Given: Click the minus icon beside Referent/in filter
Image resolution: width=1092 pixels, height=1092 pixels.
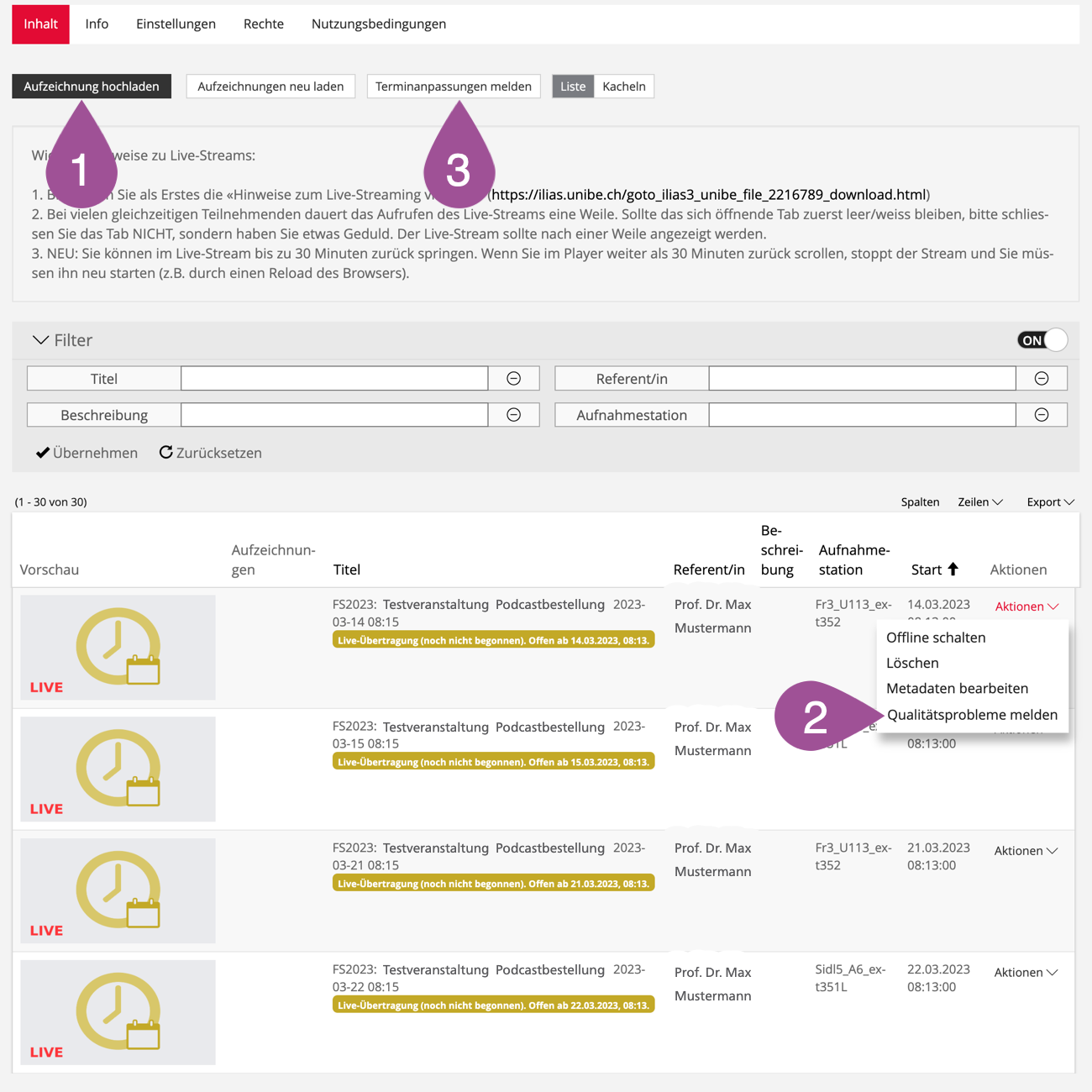Looking at the screenshot, I should coord(1041,379).
